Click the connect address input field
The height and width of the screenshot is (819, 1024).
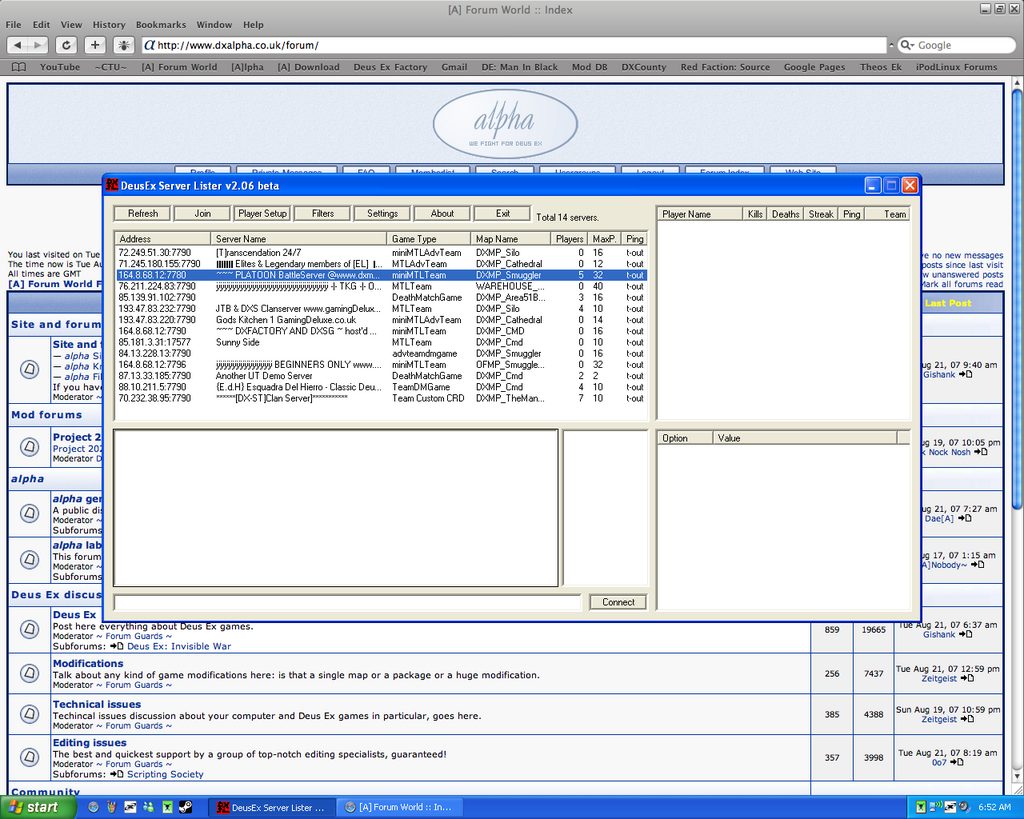click(347, 602)
